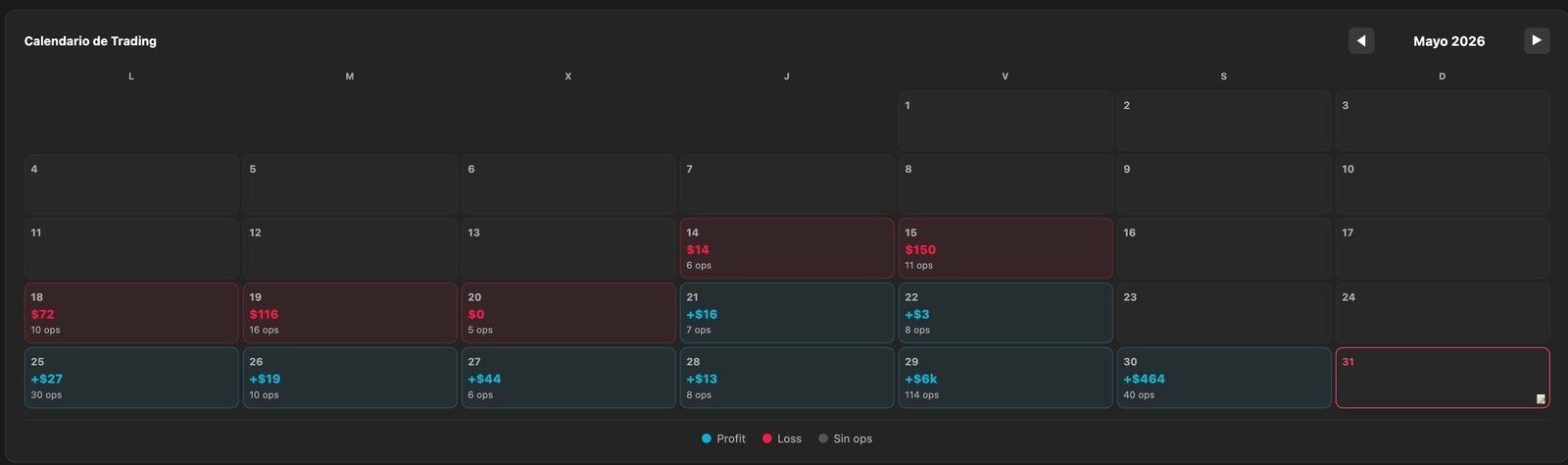Open day 19 with $116 loss
The width and height of the screenshot is (1568, 465).
pos(350,313)
